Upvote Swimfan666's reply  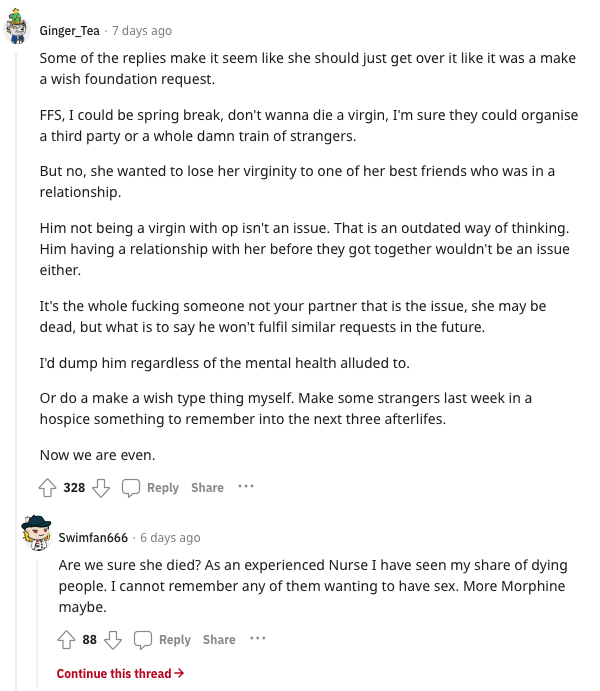click(67, 639)
